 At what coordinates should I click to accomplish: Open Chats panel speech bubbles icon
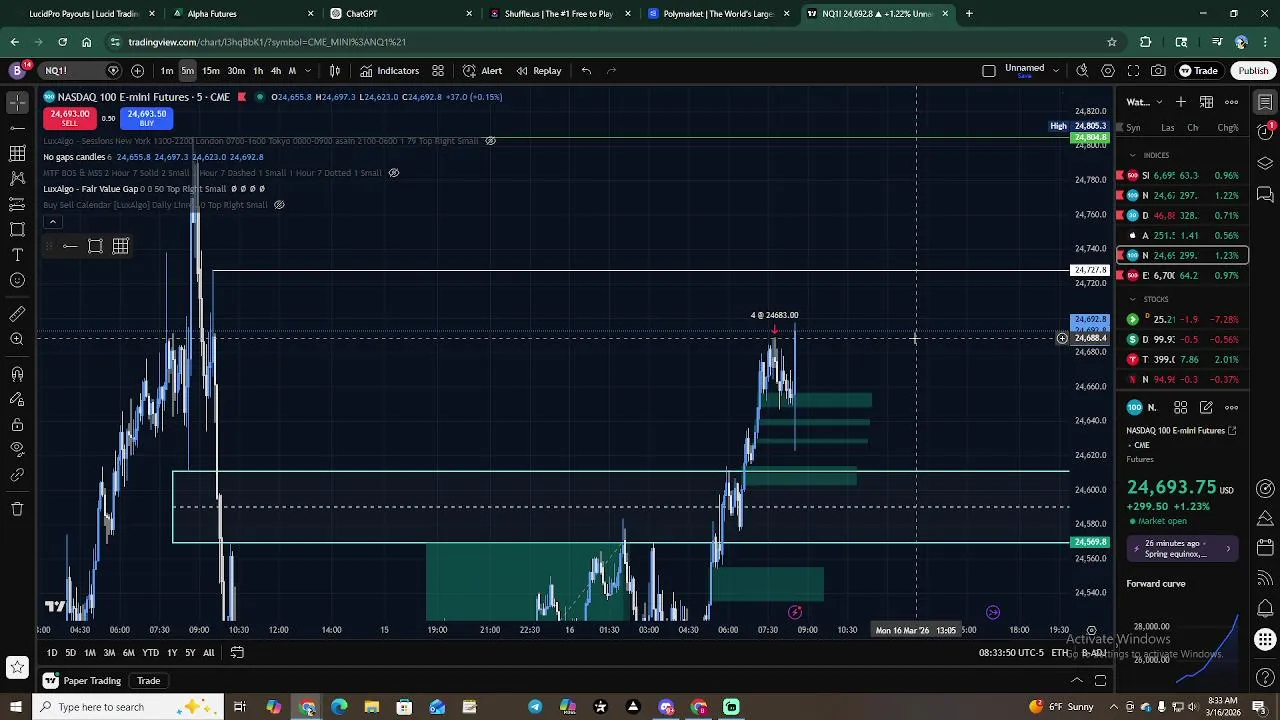point(1266,194)
